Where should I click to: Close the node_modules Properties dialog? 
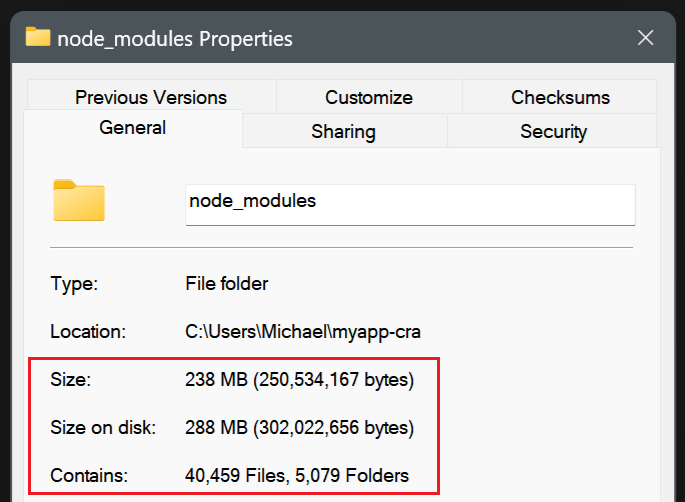pyautogui.click(x=645, y=38)
